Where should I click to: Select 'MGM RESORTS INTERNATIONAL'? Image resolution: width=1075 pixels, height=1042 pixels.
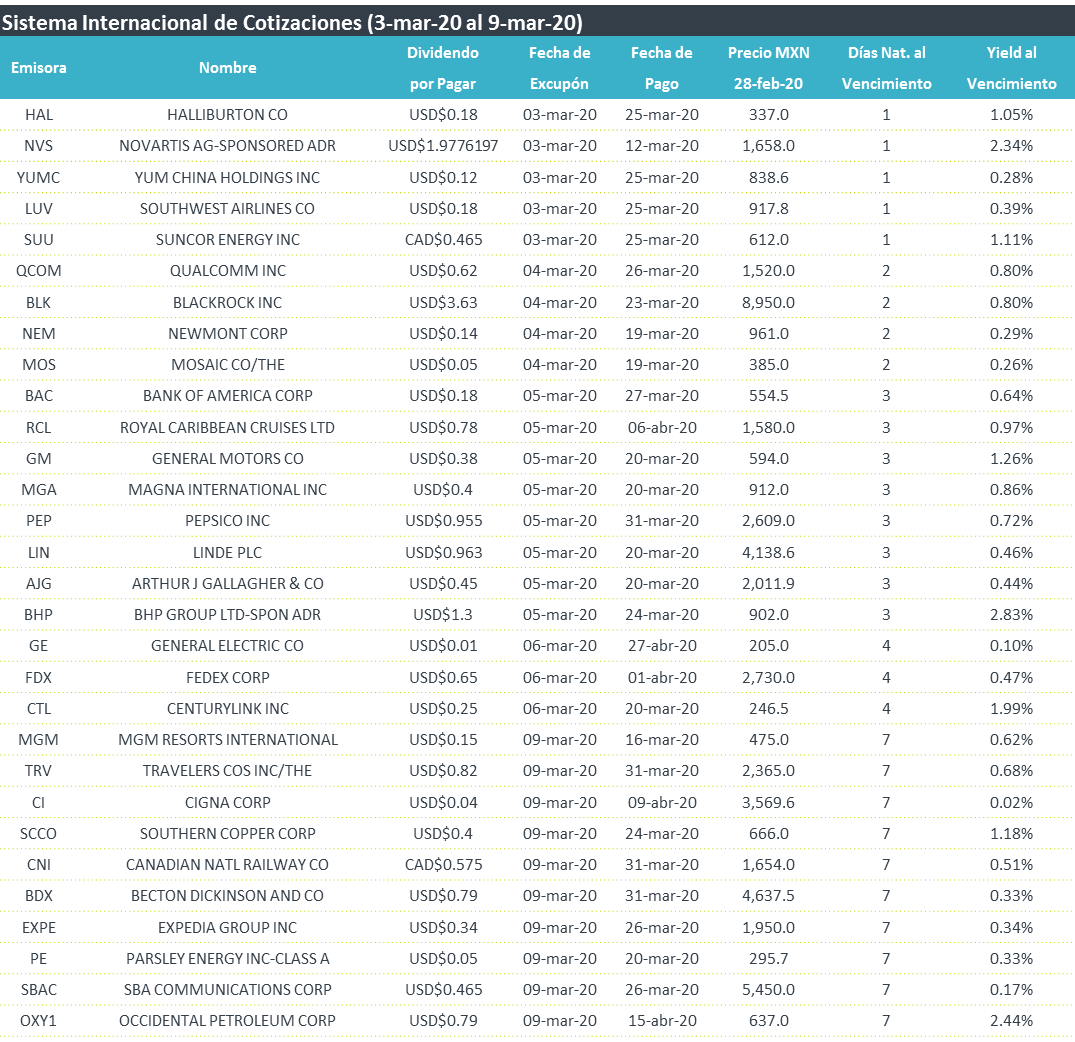pos(228,740)
